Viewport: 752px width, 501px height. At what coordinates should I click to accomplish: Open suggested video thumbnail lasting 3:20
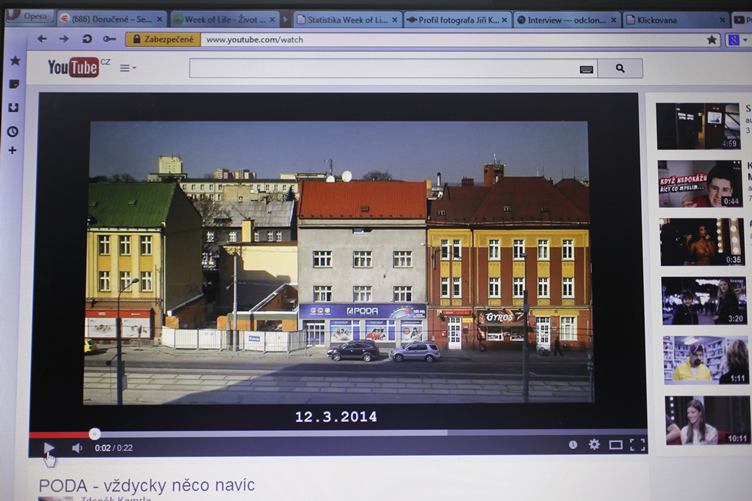(x=704, y=301)
